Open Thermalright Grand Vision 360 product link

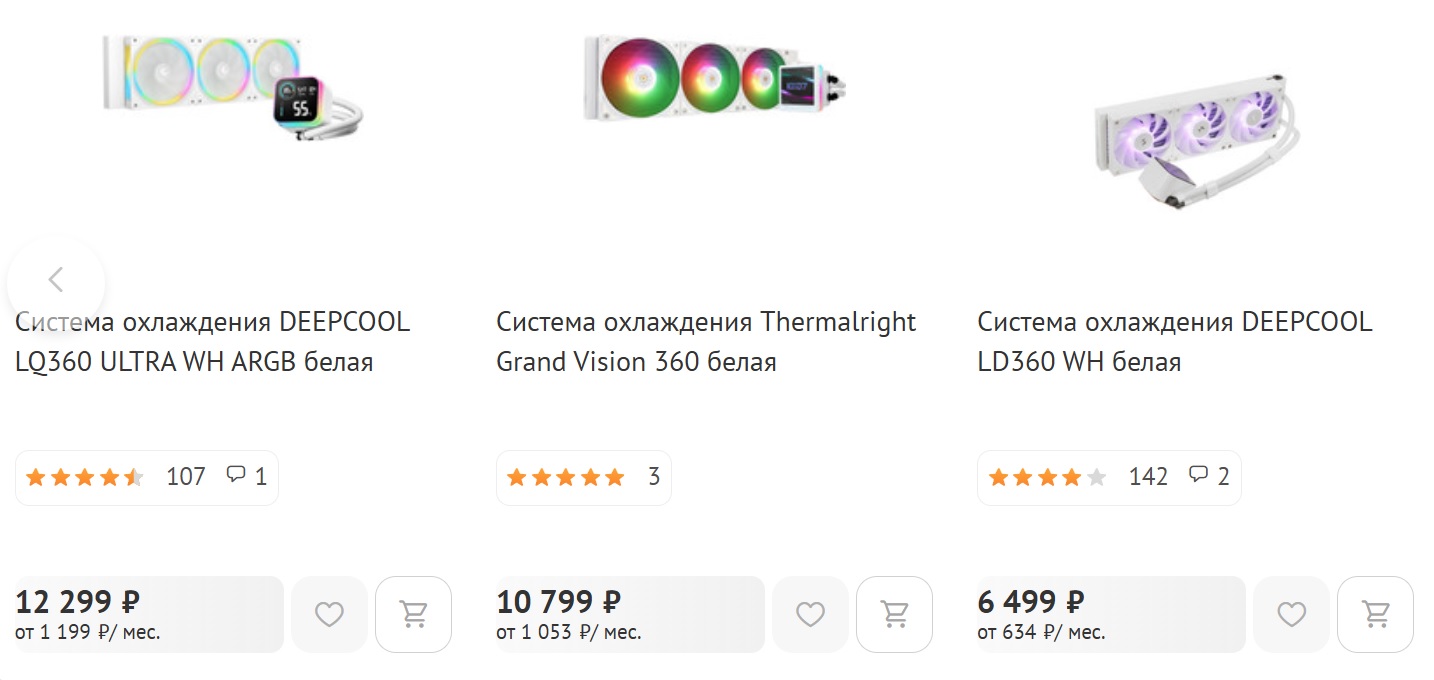[x=706, y=342]
